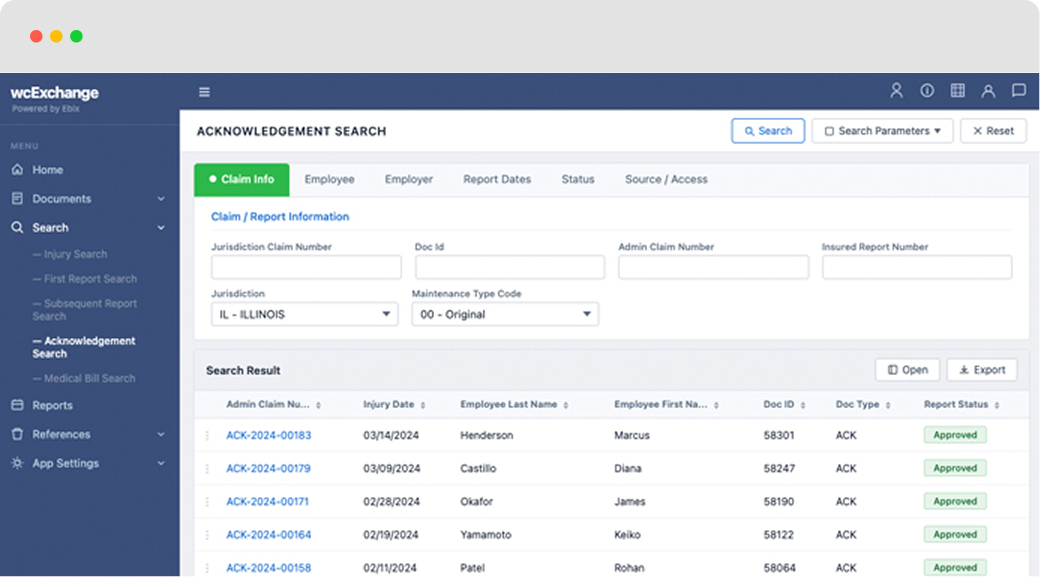Viewport: 1040px width, 577px height.
Task: Open row menu dots for ACK-2024-00171
Action: coord(207,501)
